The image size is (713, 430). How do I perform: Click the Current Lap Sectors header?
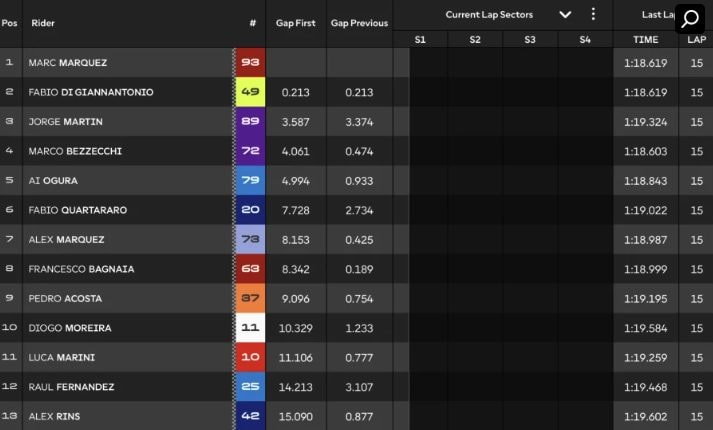click(x=489, y=15)
